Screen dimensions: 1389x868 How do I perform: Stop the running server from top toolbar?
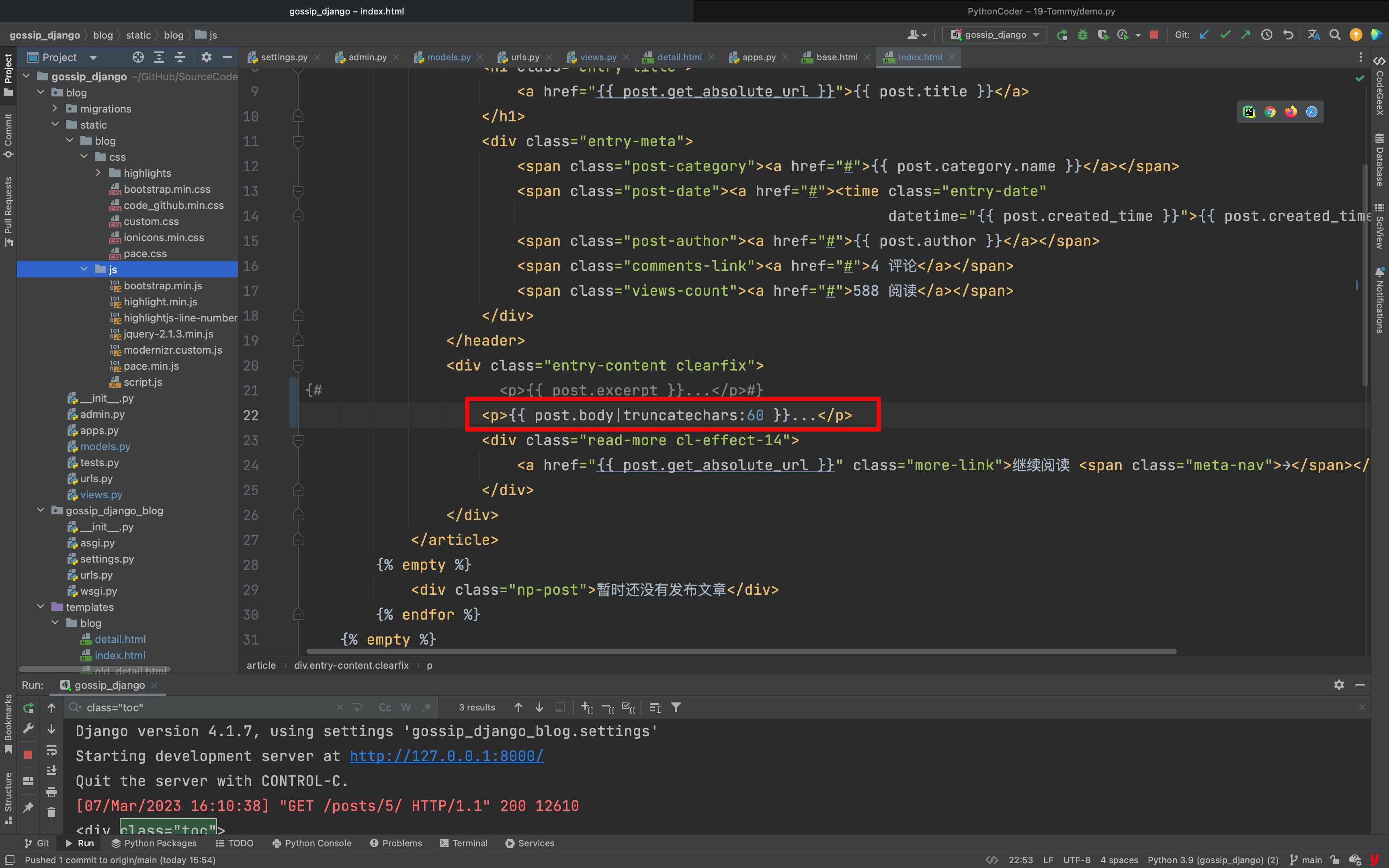pyautogui.click(x=1154, y=35)
